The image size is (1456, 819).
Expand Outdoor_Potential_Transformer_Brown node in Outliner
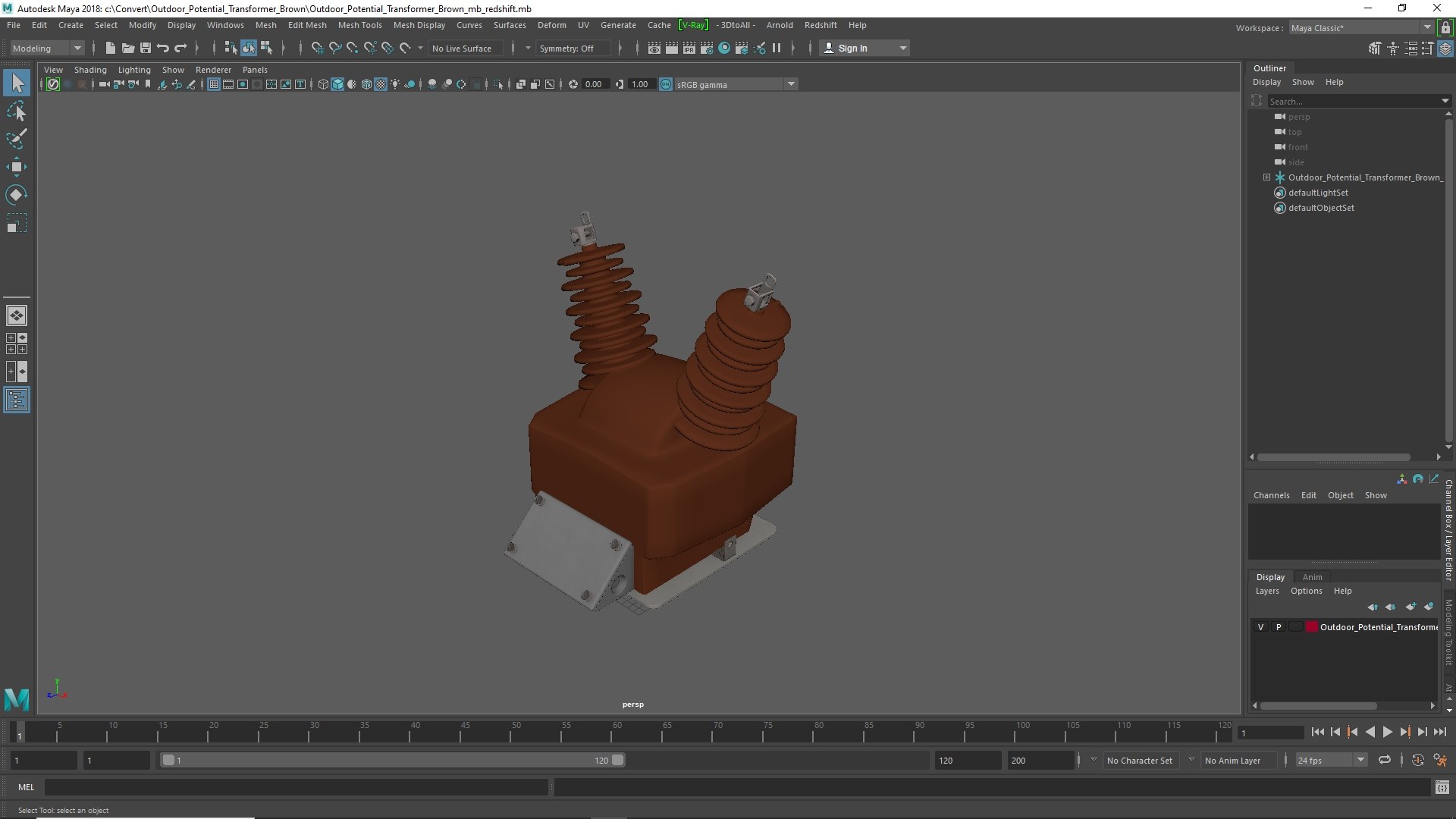coord(1266,177)
